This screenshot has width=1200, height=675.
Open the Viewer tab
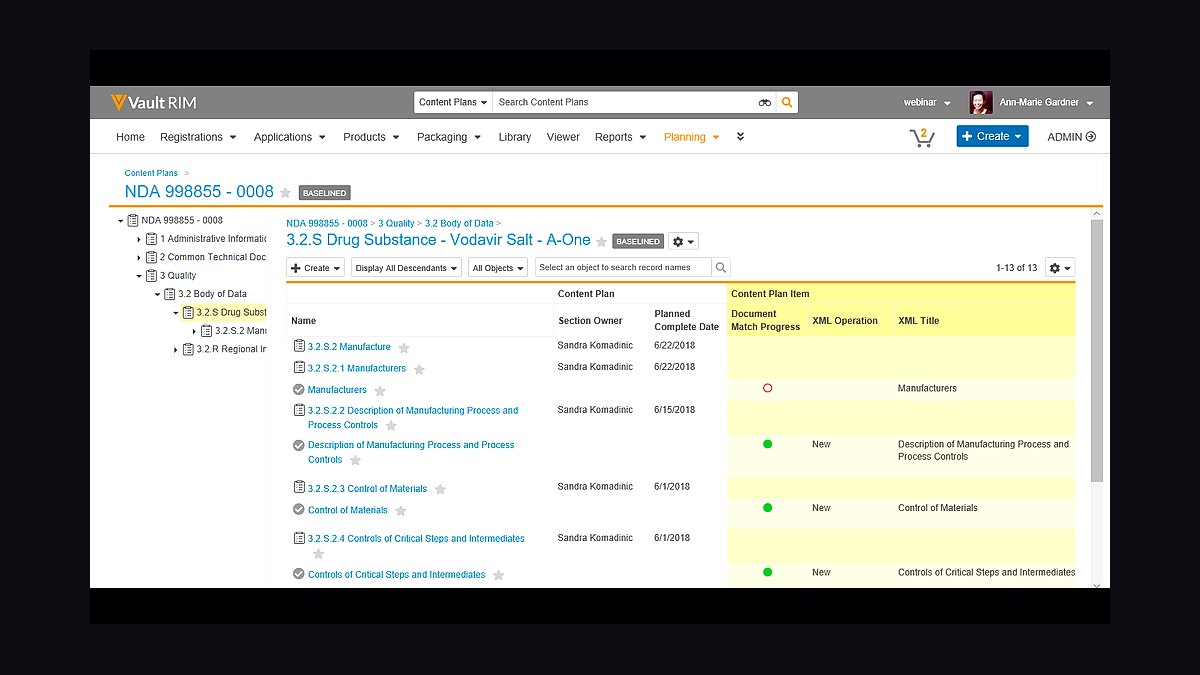563,137
